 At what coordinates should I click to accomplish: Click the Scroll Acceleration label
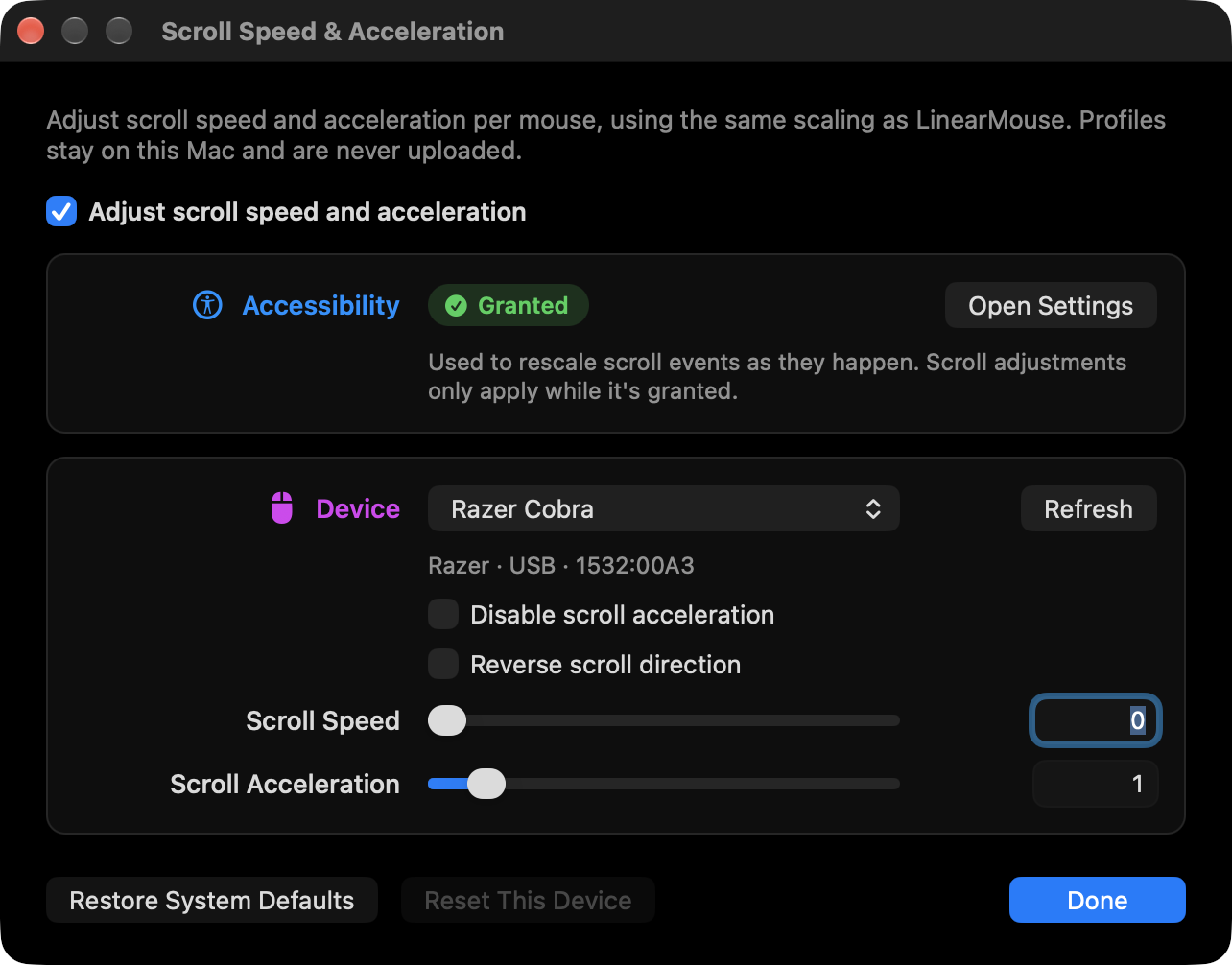pos(285,784)
